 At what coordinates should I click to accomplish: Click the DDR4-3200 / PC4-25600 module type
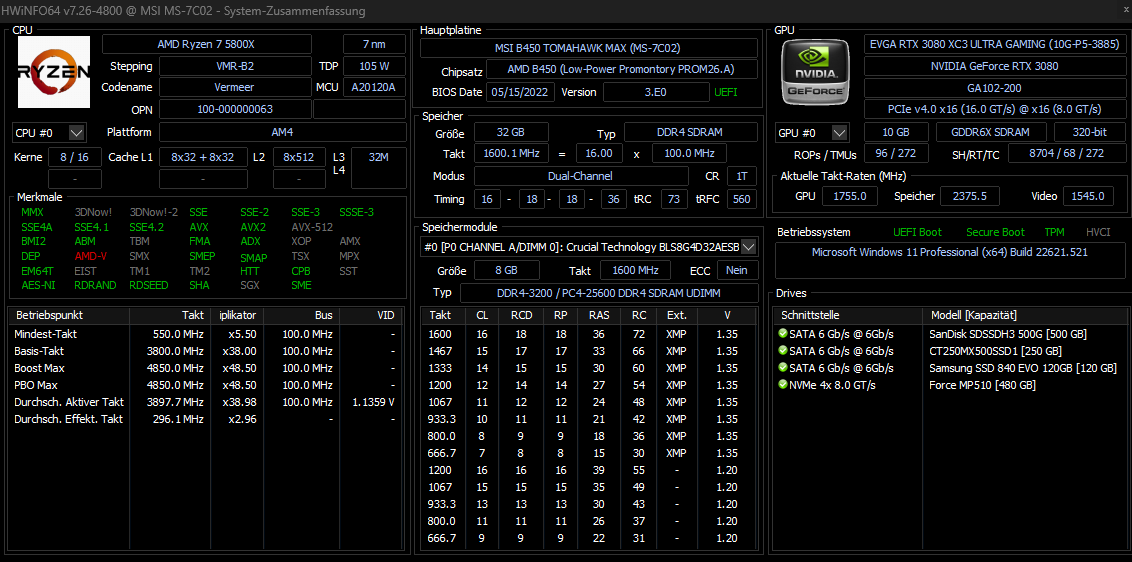(609, 293)
